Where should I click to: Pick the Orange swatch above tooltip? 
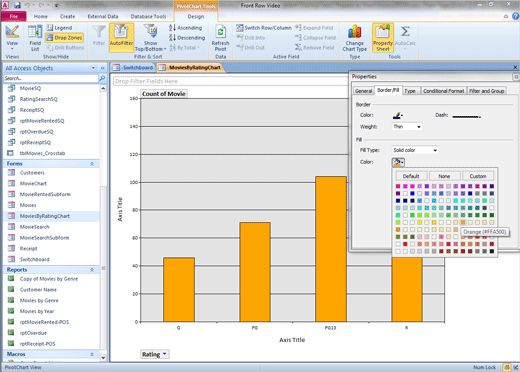pyautogui.click(x=463, y=222)
